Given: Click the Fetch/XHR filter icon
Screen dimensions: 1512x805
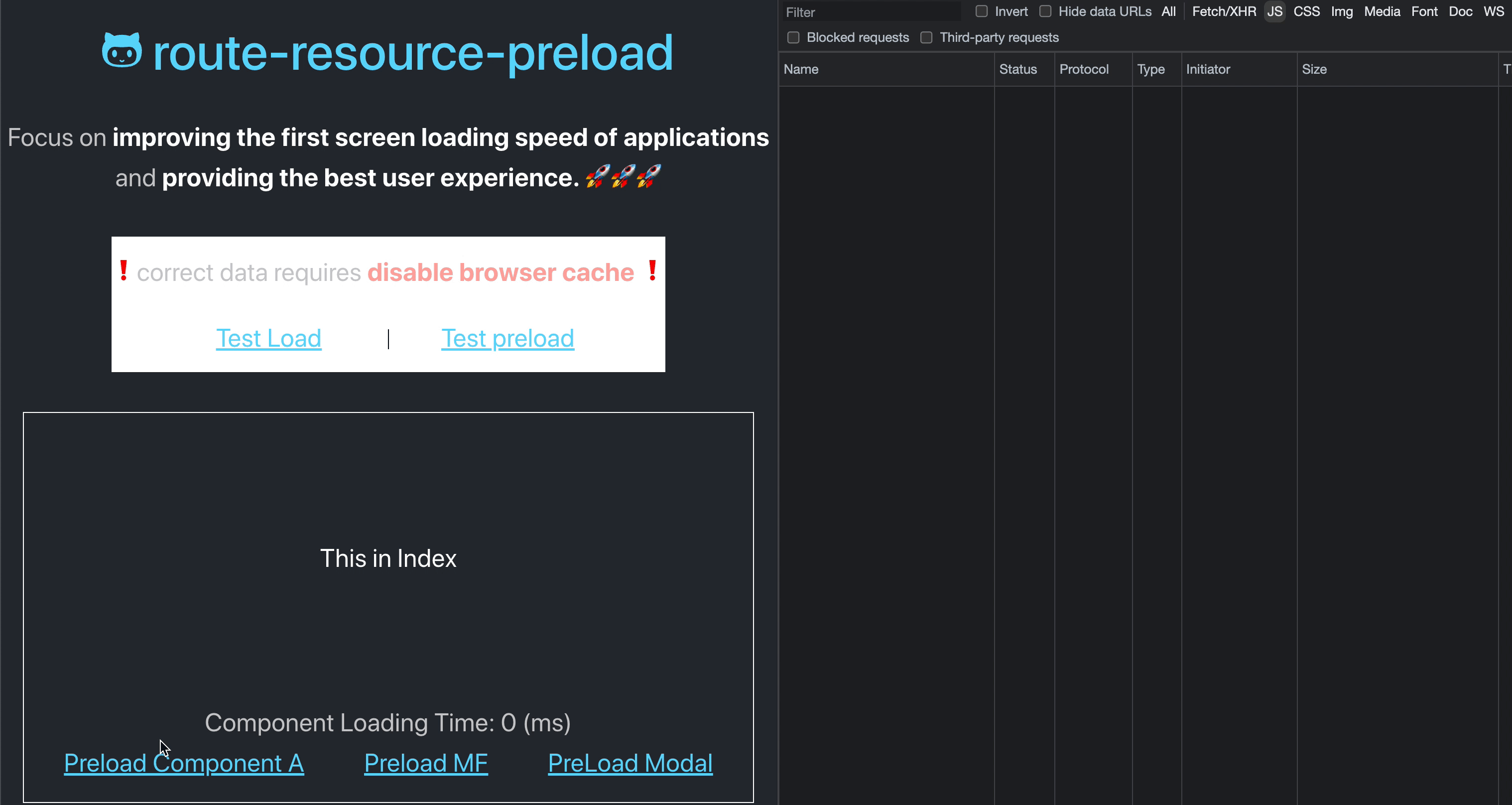Looking at the screenshot, I should click(x=1223, y=12).
